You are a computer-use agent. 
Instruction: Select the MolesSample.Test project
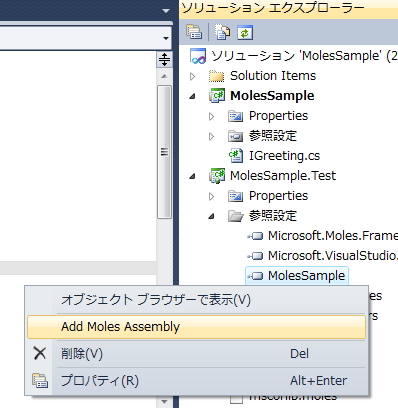pyautogui.click(x=283, y=176)
